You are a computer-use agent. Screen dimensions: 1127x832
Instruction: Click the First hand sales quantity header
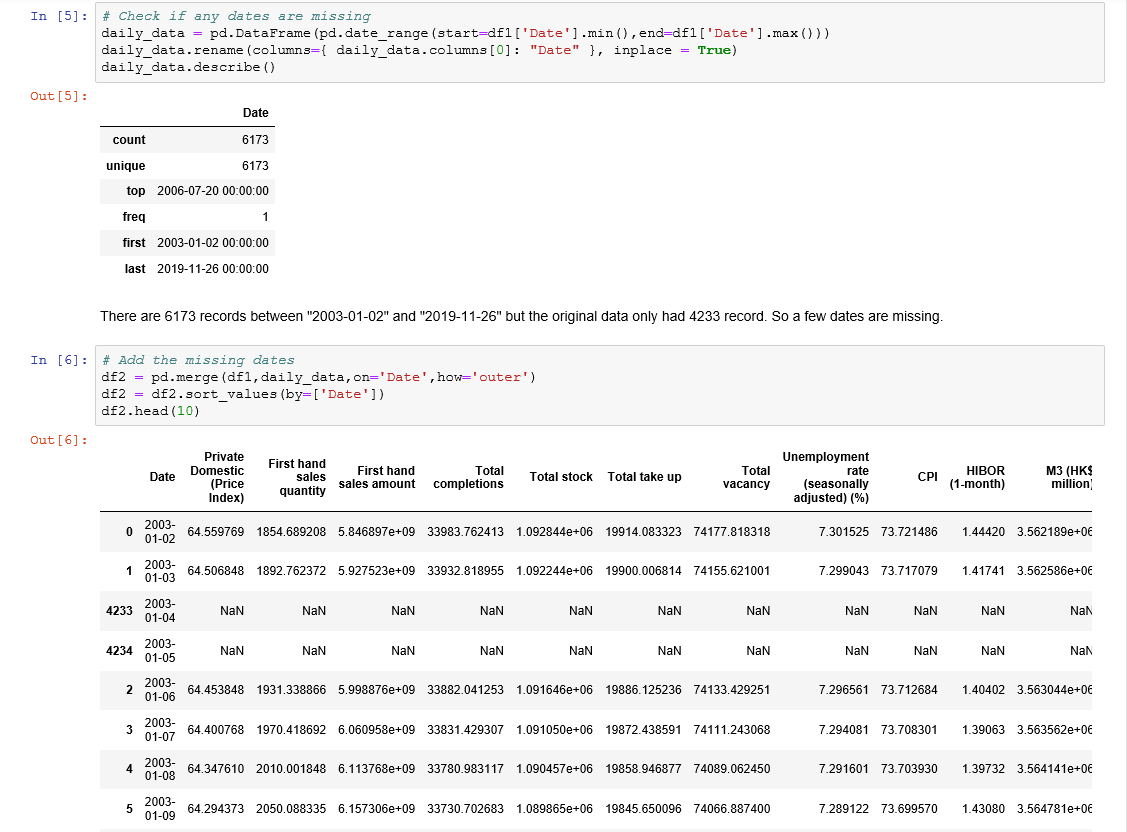(x=297, y=477)
